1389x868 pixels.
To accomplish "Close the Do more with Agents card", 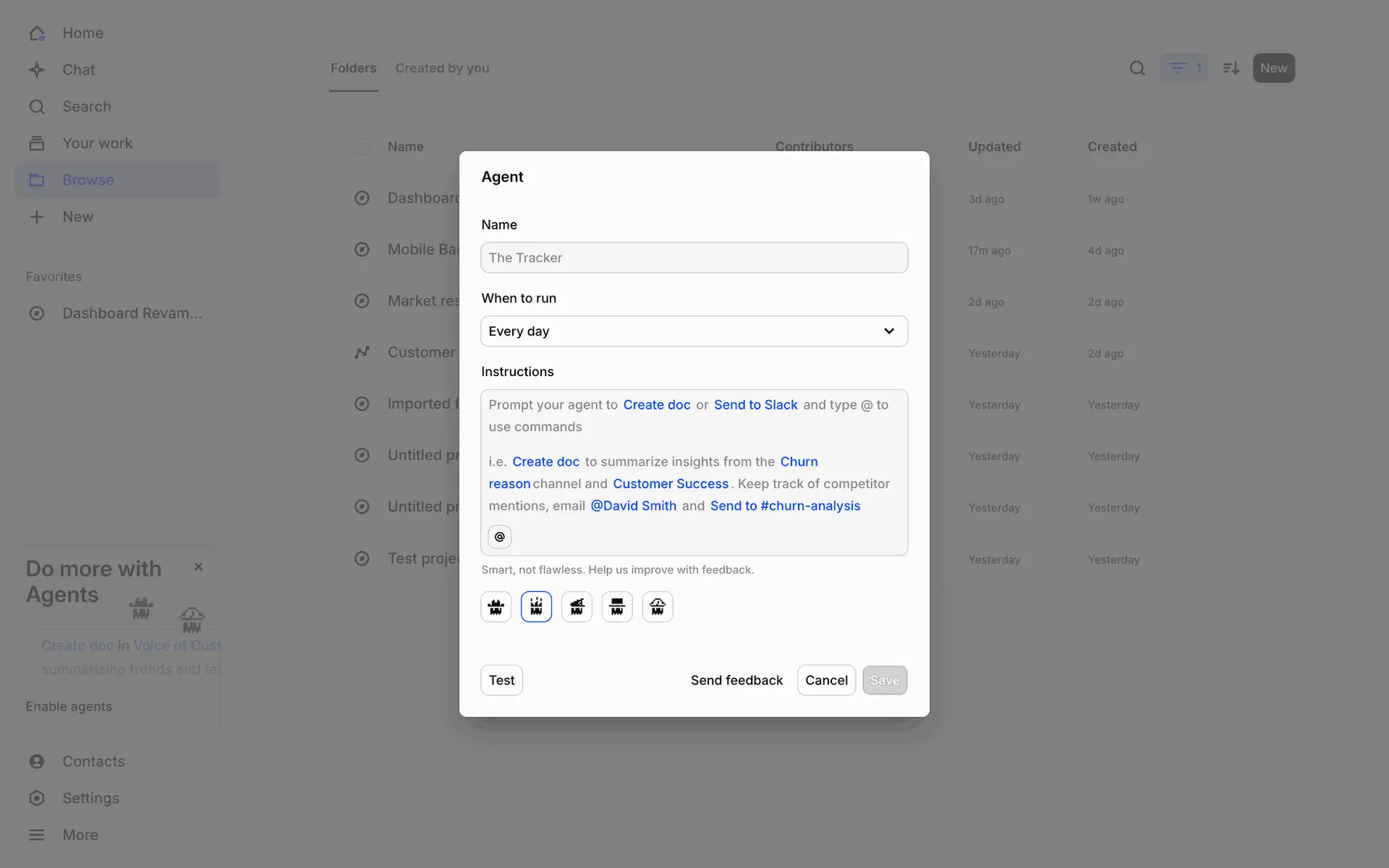I will click(198, 567).
